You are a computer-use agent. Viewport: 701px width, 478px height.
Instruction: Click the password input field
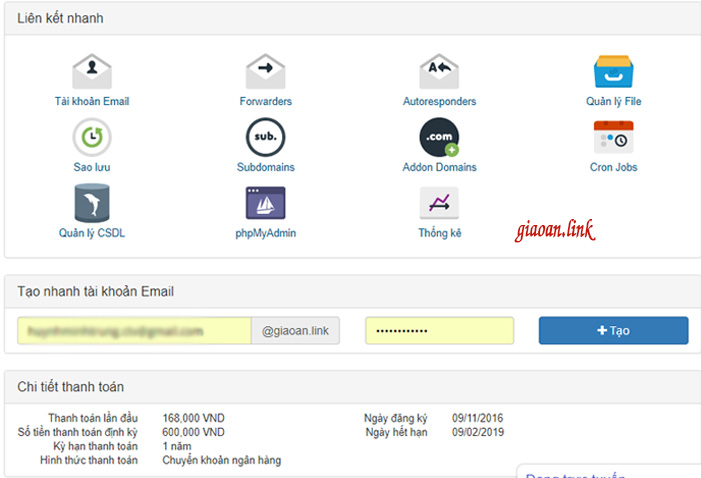tap(439, 331)
